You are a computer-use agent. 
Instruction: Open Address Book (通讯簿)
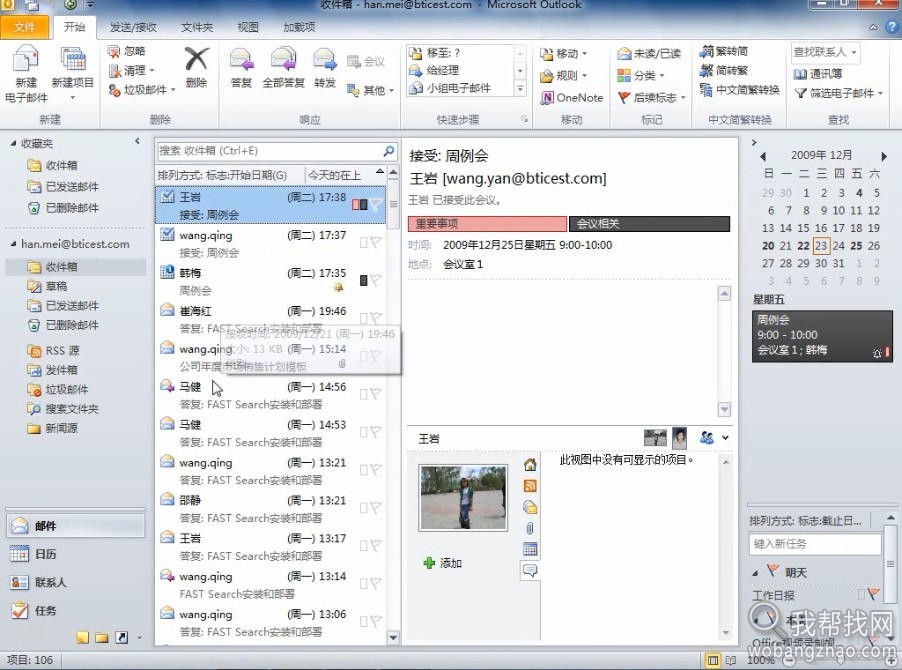click(x=817, y=74)
